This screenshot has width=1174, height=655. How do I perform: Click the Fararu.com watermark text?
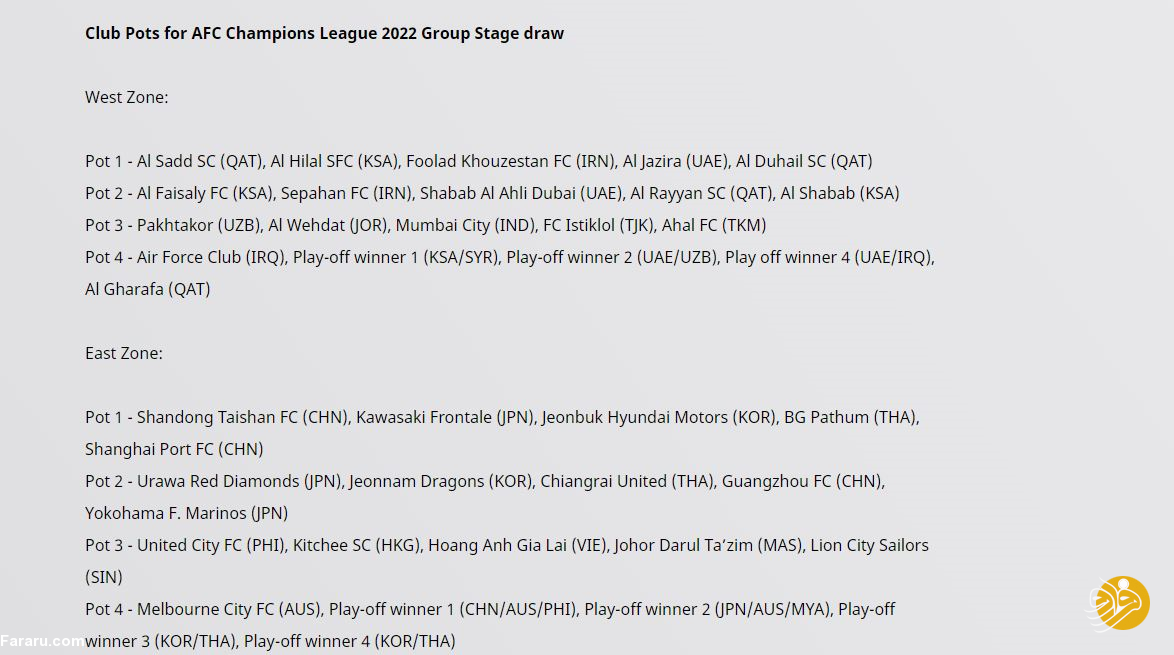coord(42,640)
